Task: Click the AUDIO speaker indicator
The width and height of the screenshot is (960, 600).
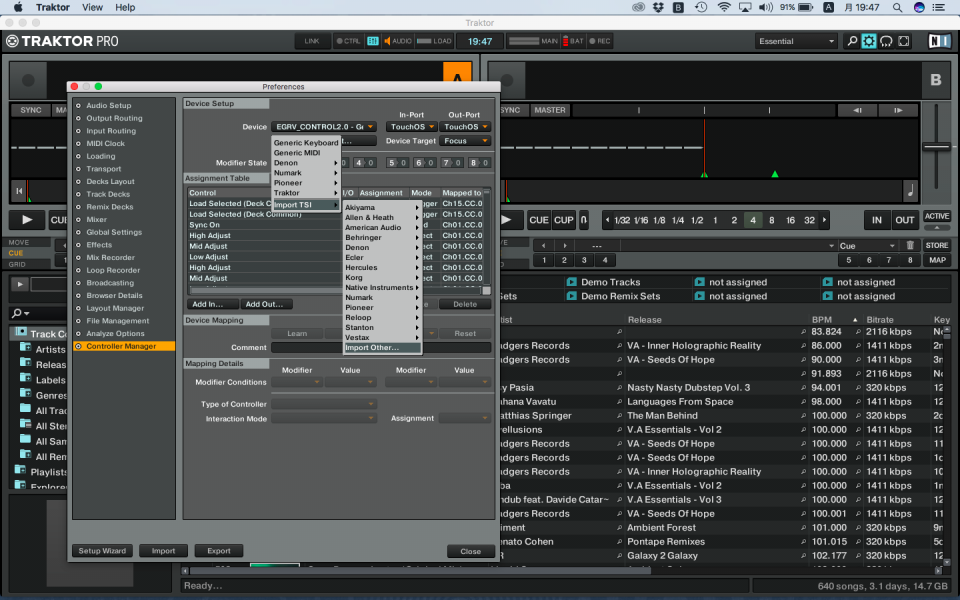Action: tap(398, 41)
